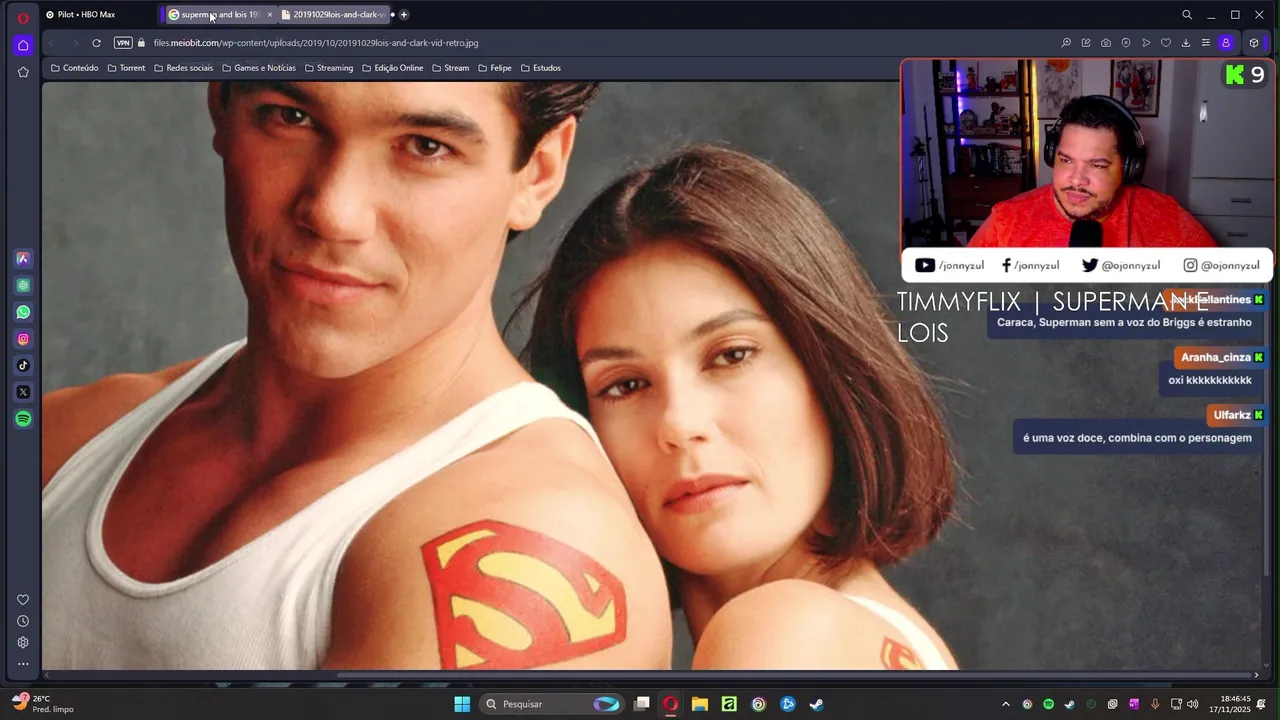The width and height of the screenshot is (1280, 720).
Task: Open the Streaming bookmarks folder
Action: tap(329, 68)
